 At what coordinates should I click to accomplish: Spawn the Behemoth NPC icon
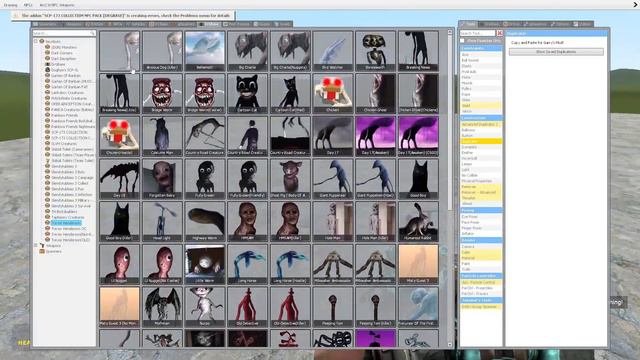pos(204,51)
